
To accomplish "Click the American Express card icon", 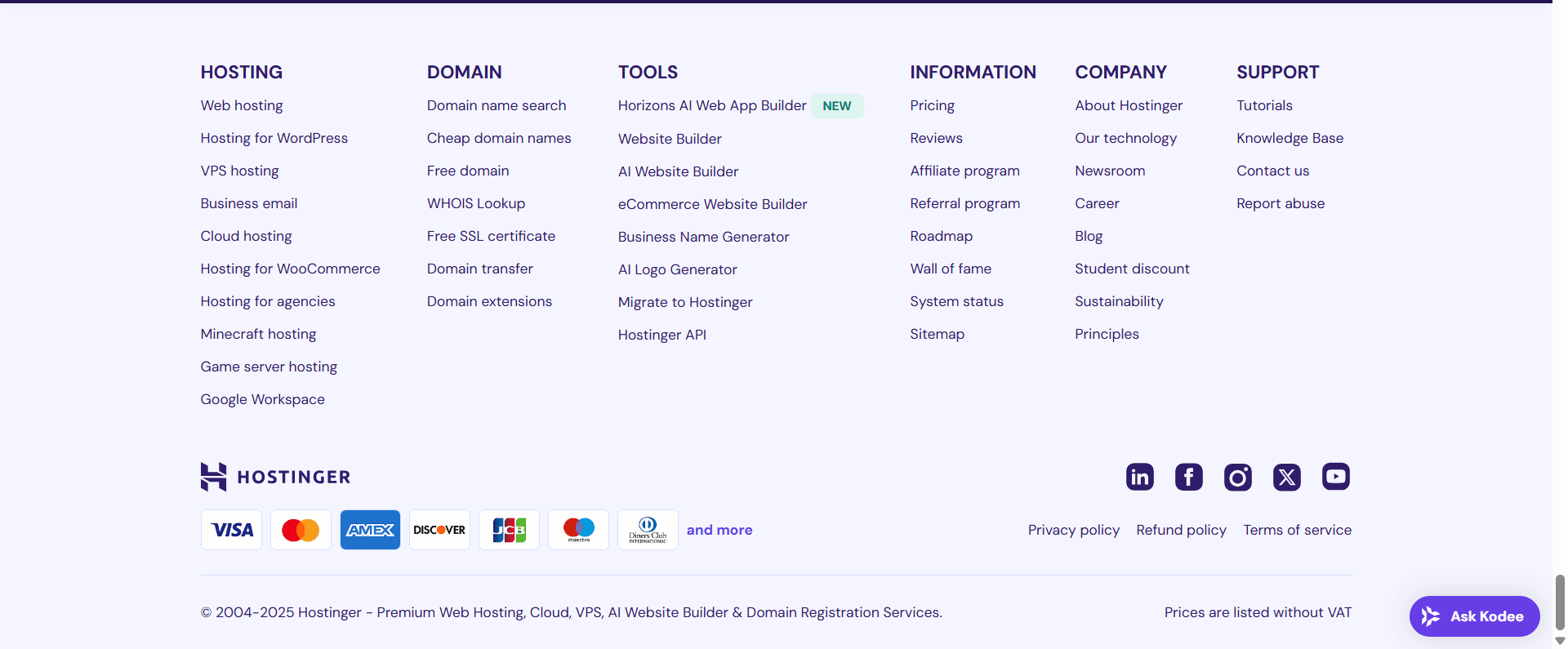I will pyautogui.click(x=370, y=530).
